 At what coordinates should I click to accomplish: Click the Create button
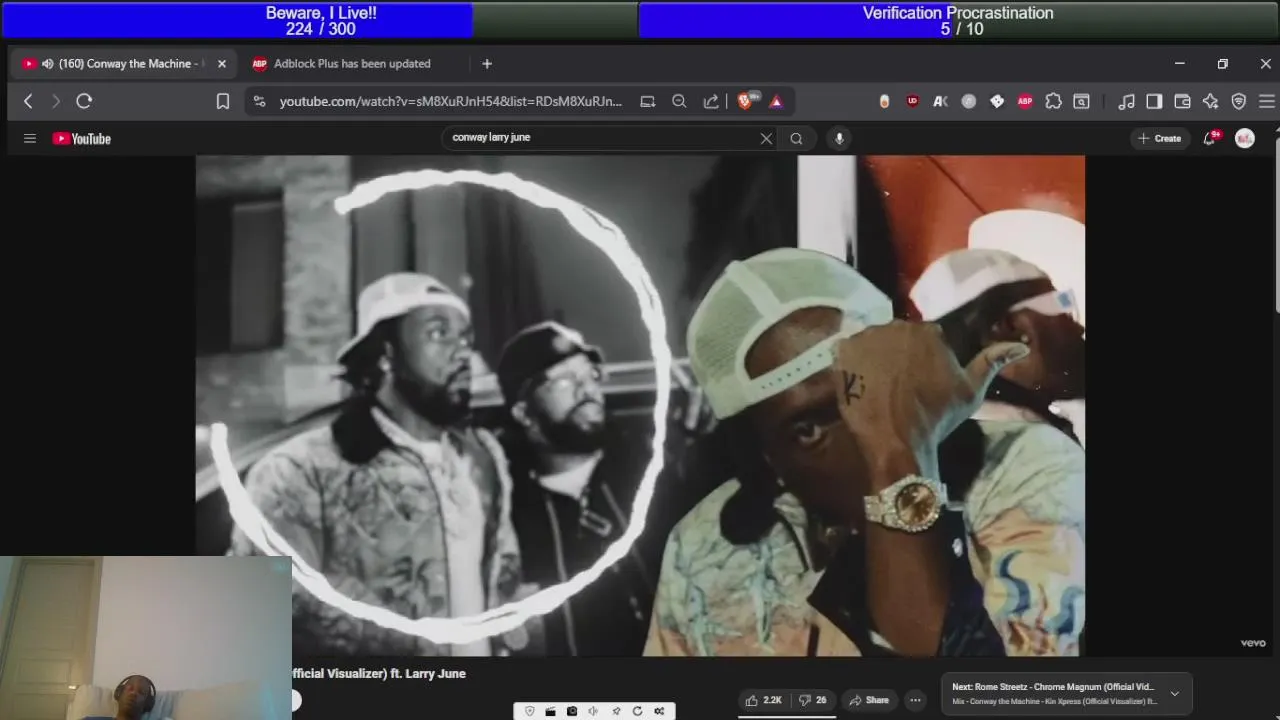point(1160,138)
